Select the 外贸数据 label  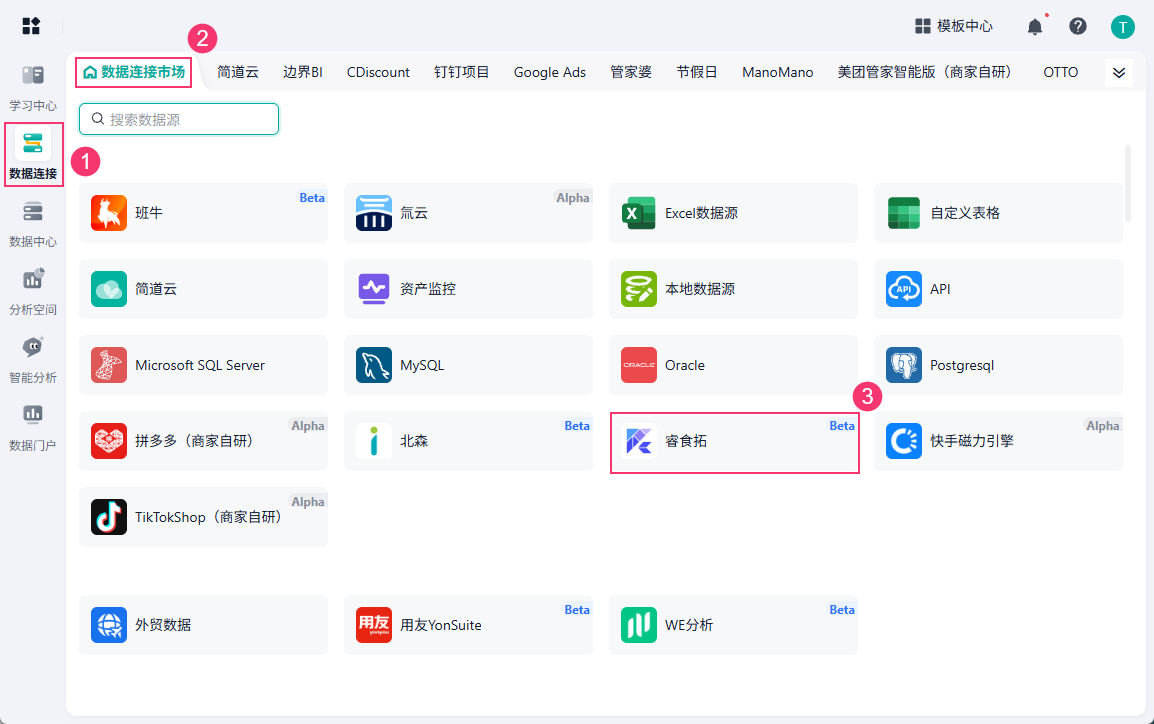click(x=163, y=625)
